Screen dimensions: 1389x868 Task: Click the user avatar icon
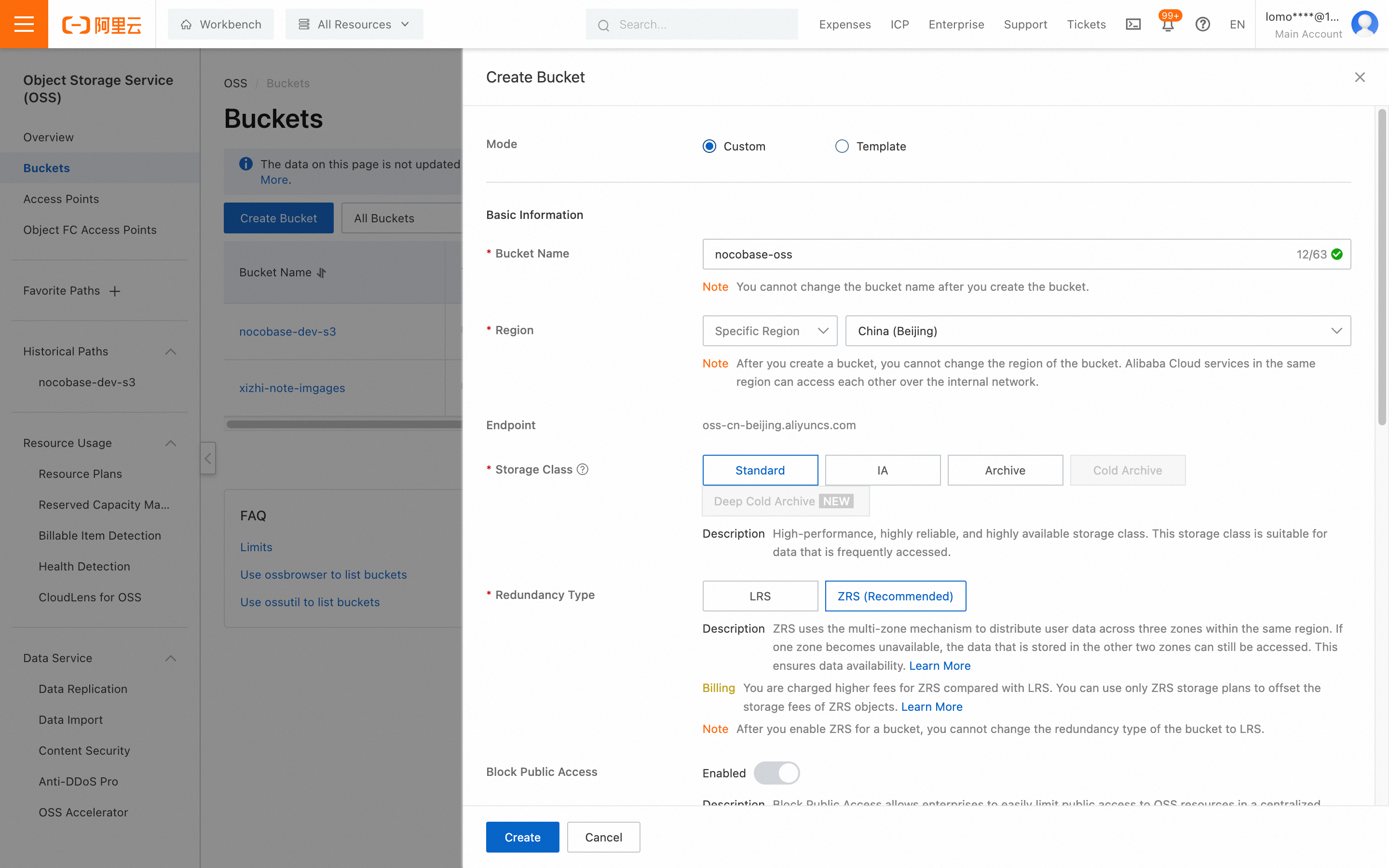(1364, 24)
